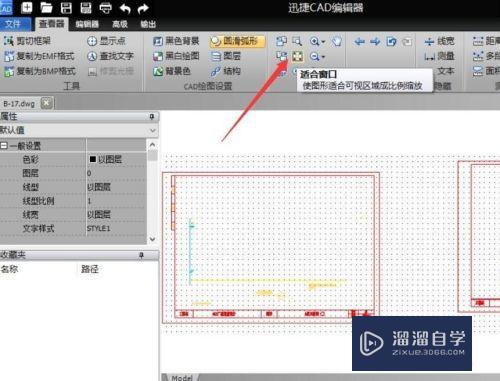Viewport: 500px width, 381px height.
Task: Click the New file icon in quick access bar
Action: click(x=26, y=8)
